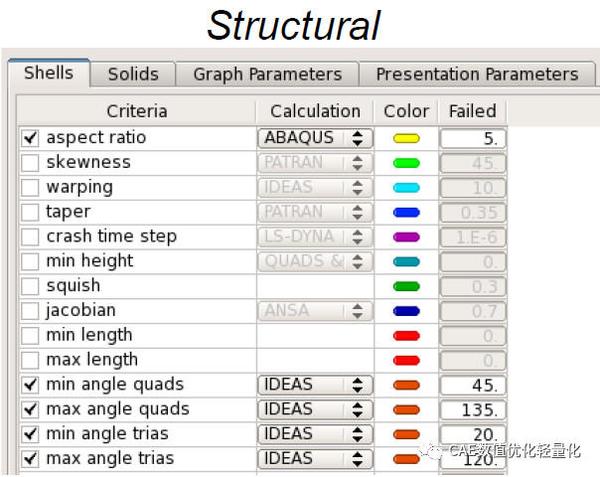Image resolution: width=600 pixels, height=477 pixels.
Task: Click the green skewness color swatch
Action: click(x=407, y=163)
